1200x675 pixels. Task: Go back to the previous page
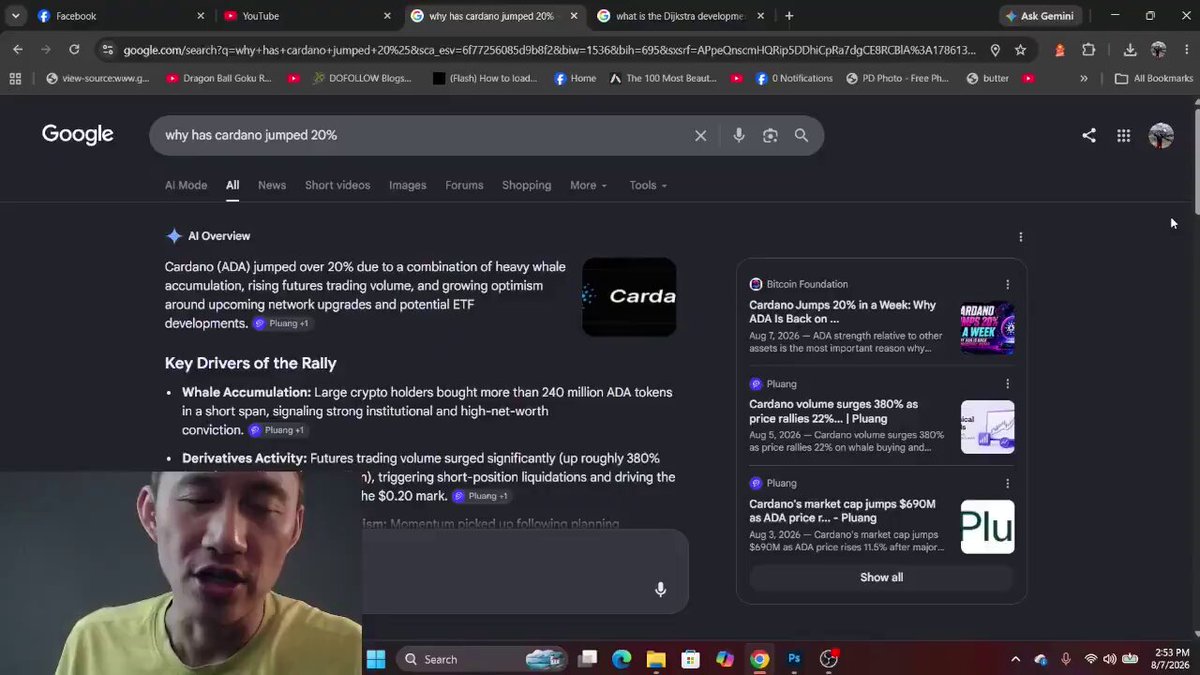(18, 50)
